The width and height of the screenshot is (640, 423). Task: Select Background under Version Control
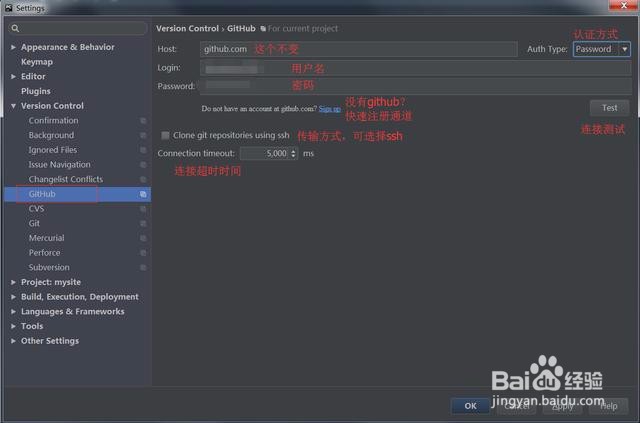[51, 135]
